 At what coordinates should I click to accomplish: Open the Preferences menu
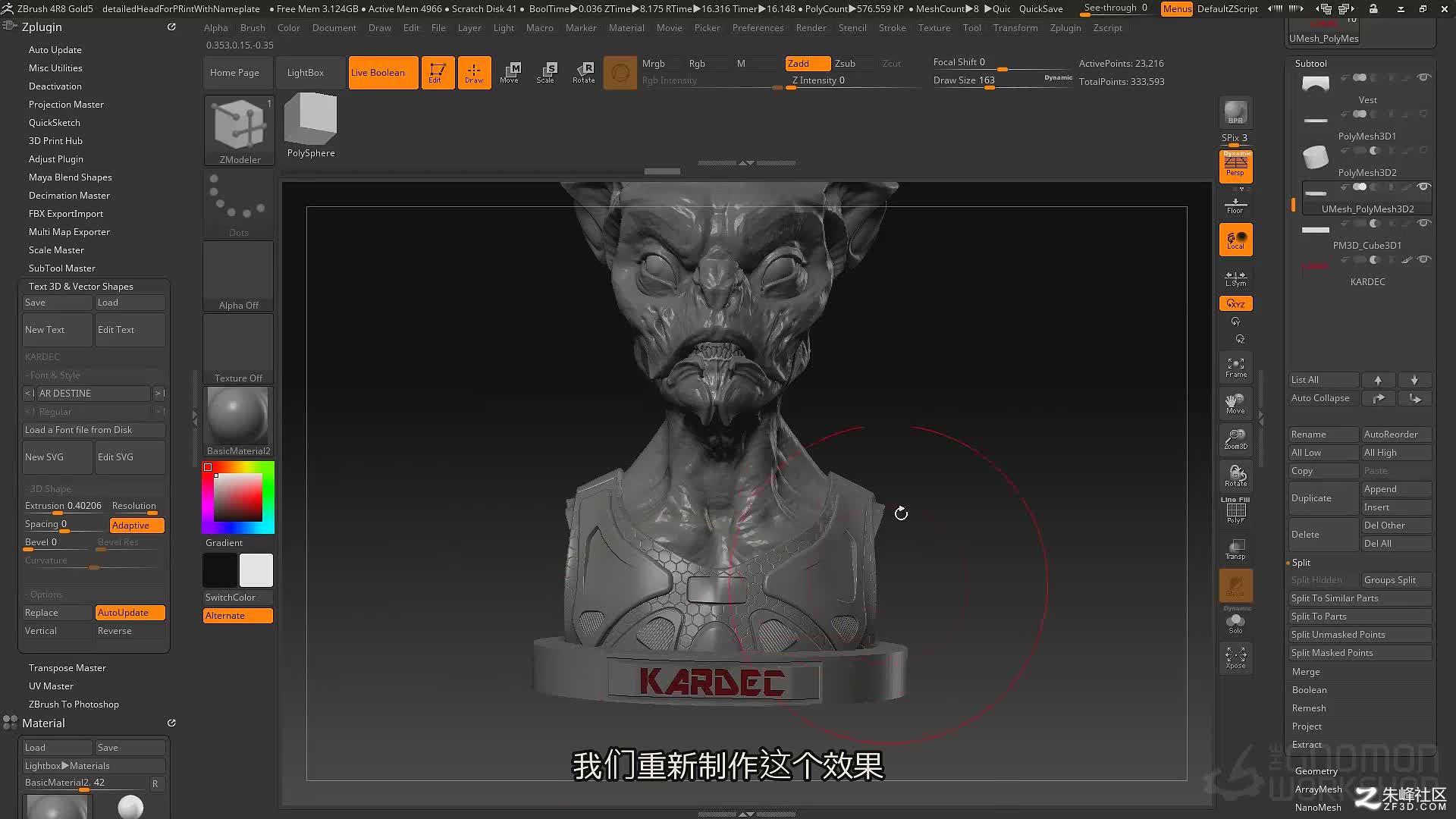point(758,28)
